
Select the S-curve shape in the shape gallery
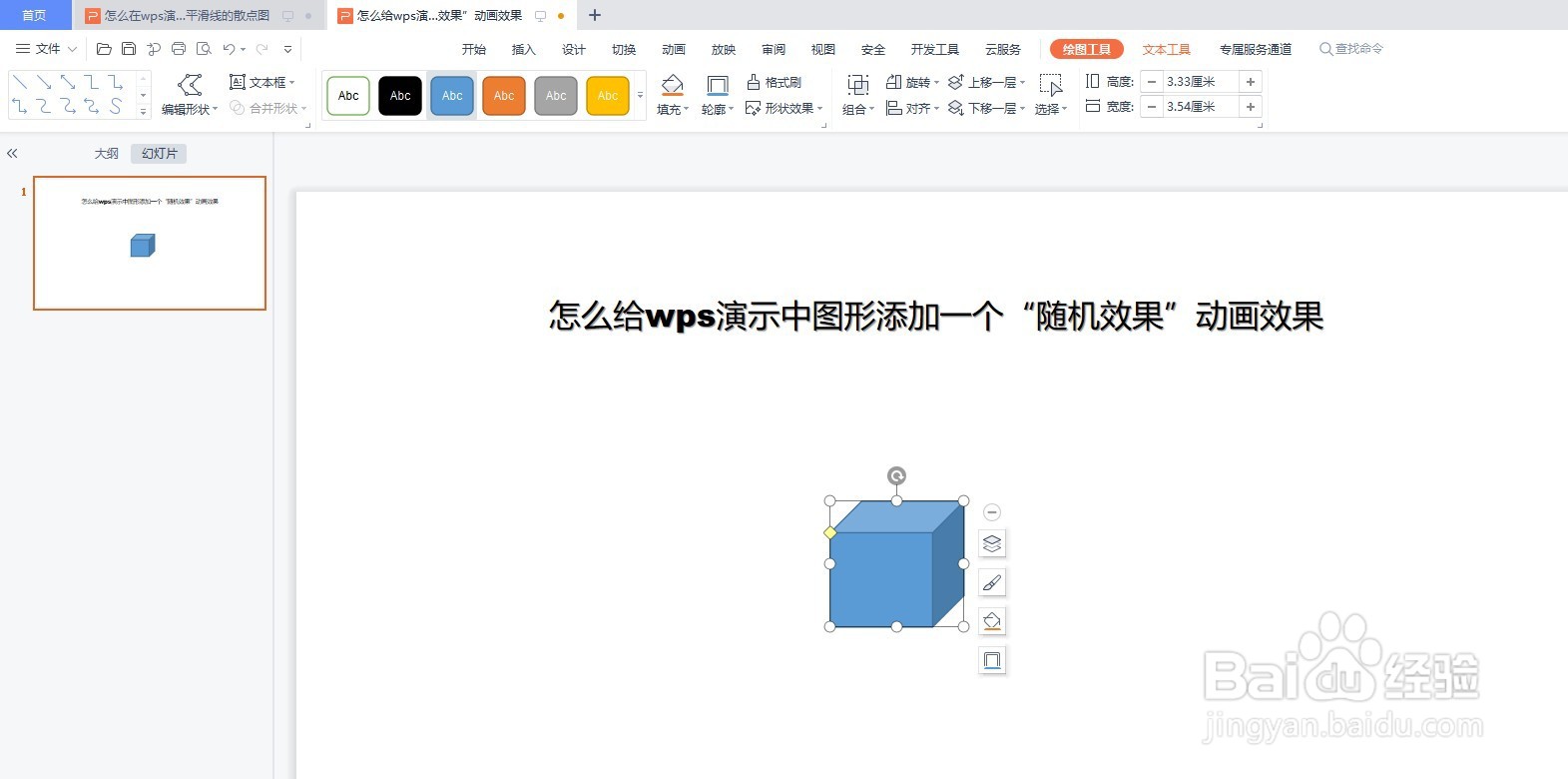click(116, 106)
